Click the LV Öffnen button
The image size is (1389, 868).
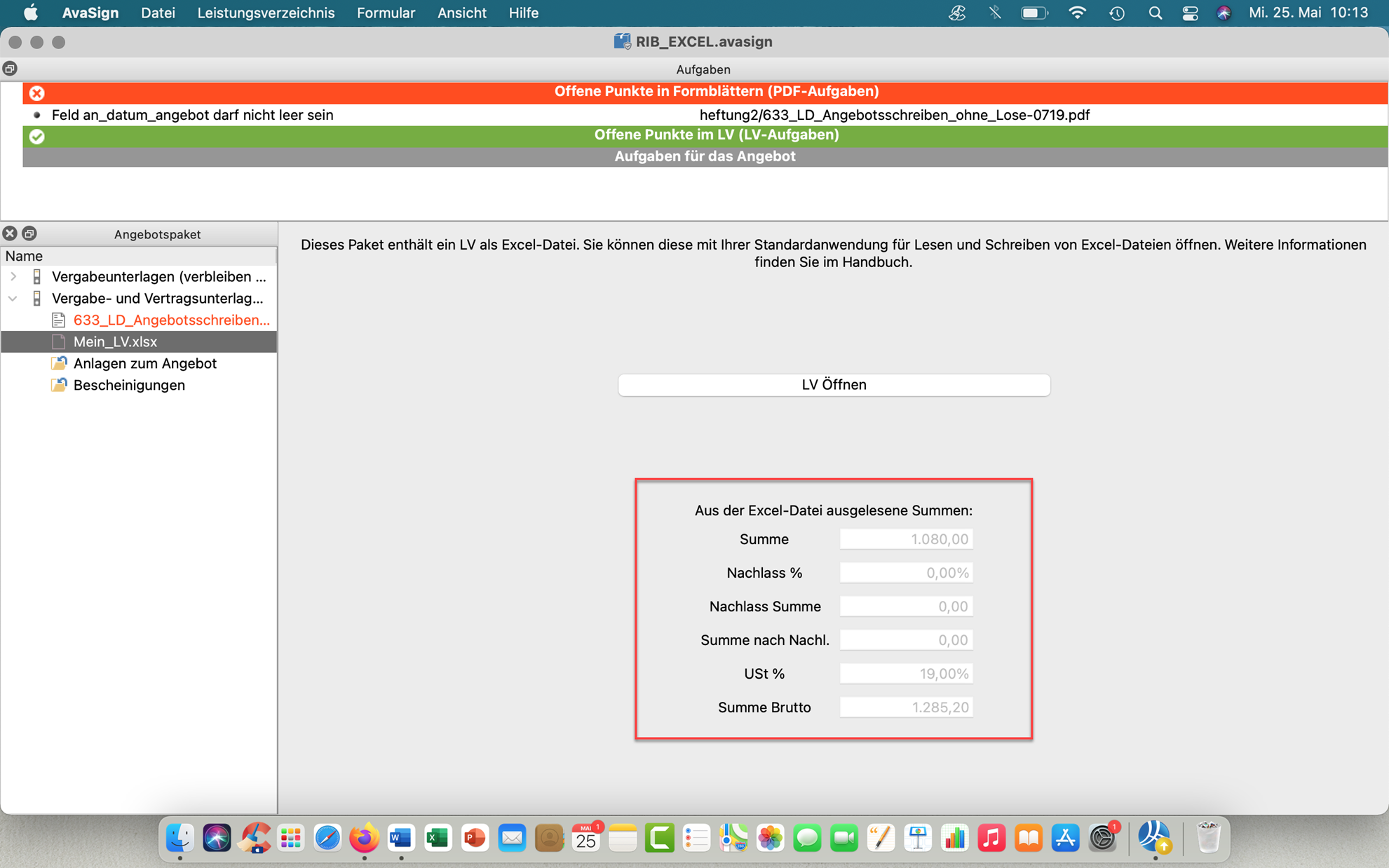(834, 385)
